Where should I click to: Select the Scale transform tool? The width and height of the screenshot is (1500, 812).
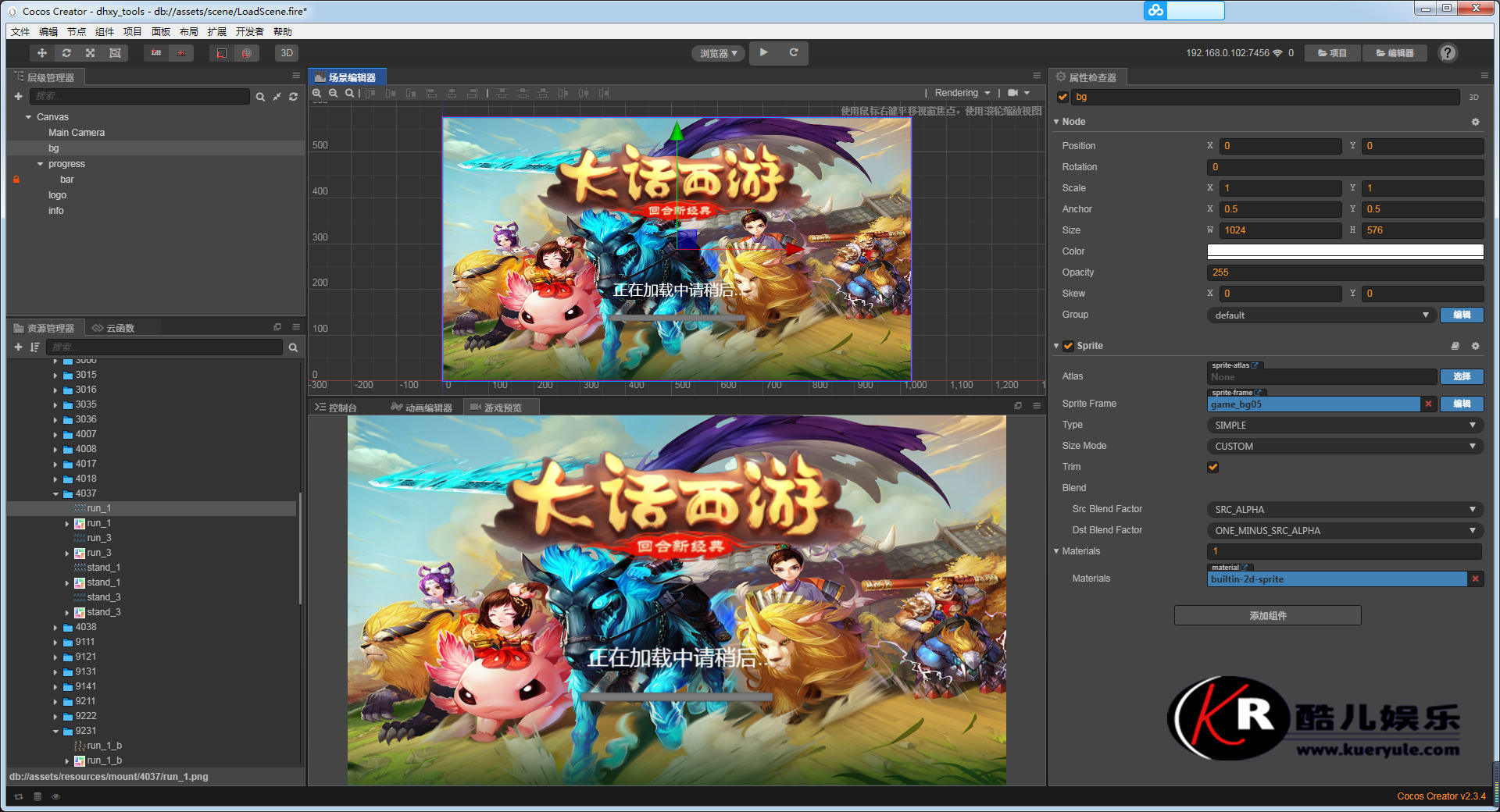(x=91, y=53)
